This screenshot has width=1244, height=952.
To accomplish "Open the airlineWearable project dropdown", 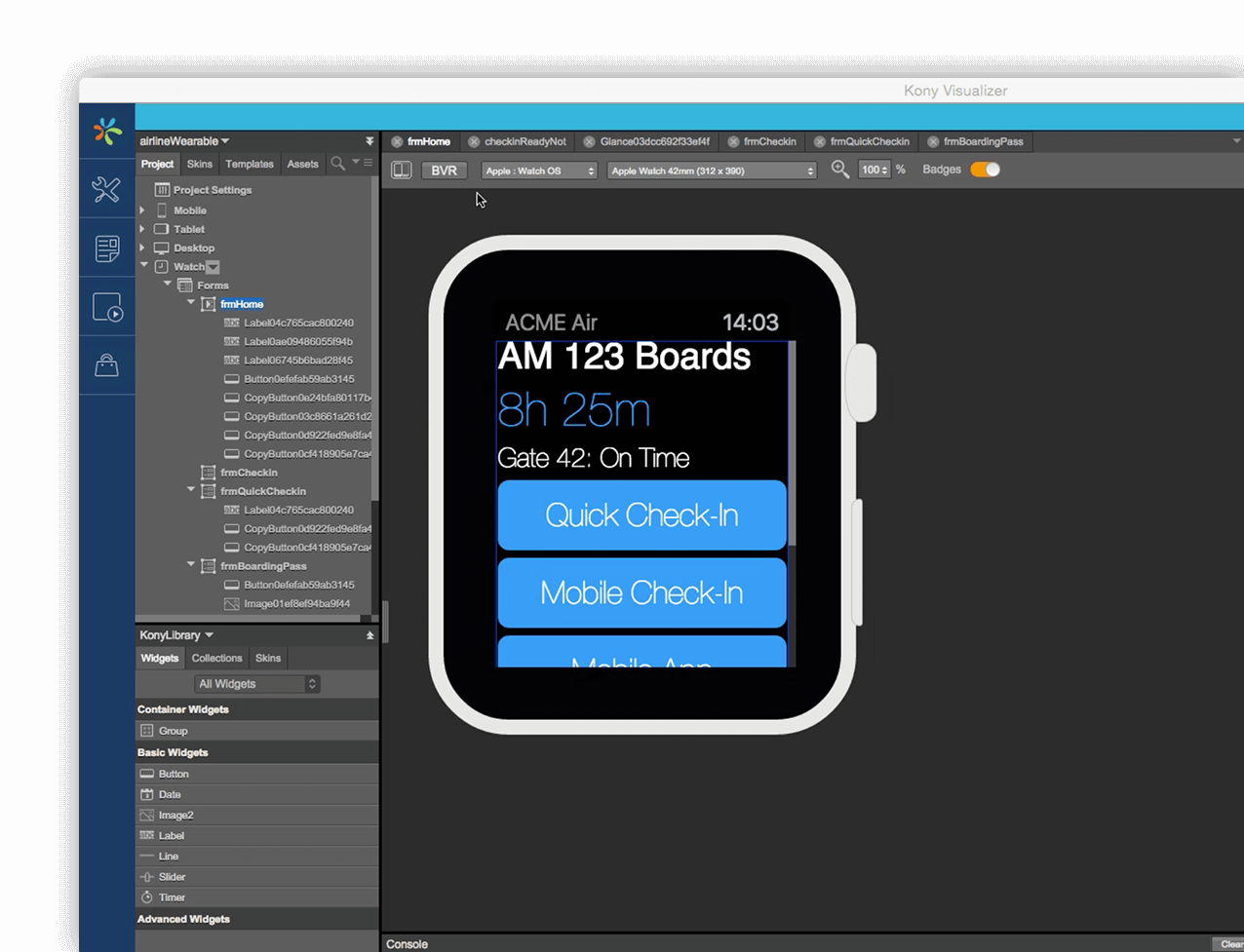I will tap(184, 141).
